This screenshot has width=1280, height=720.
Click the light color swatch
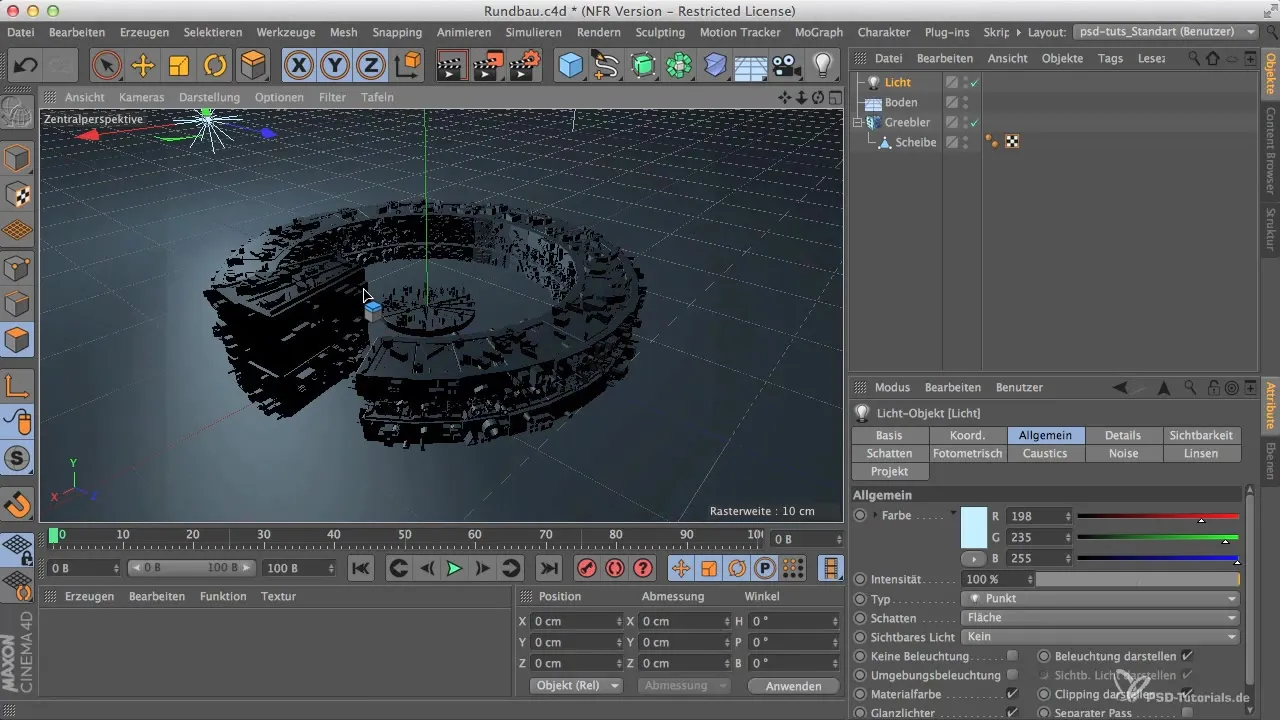(x=973, y=527)
